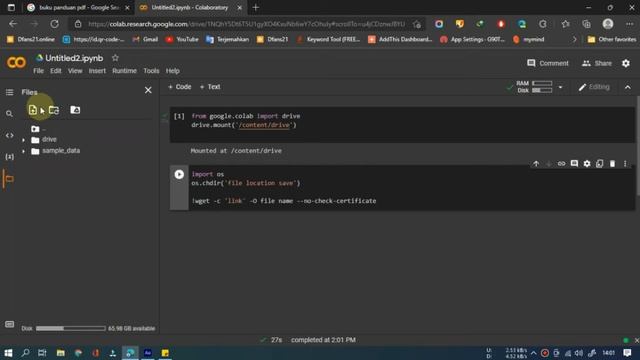Open Windows notification center
This screenshot has height=360, width=640.
point(627,353)
